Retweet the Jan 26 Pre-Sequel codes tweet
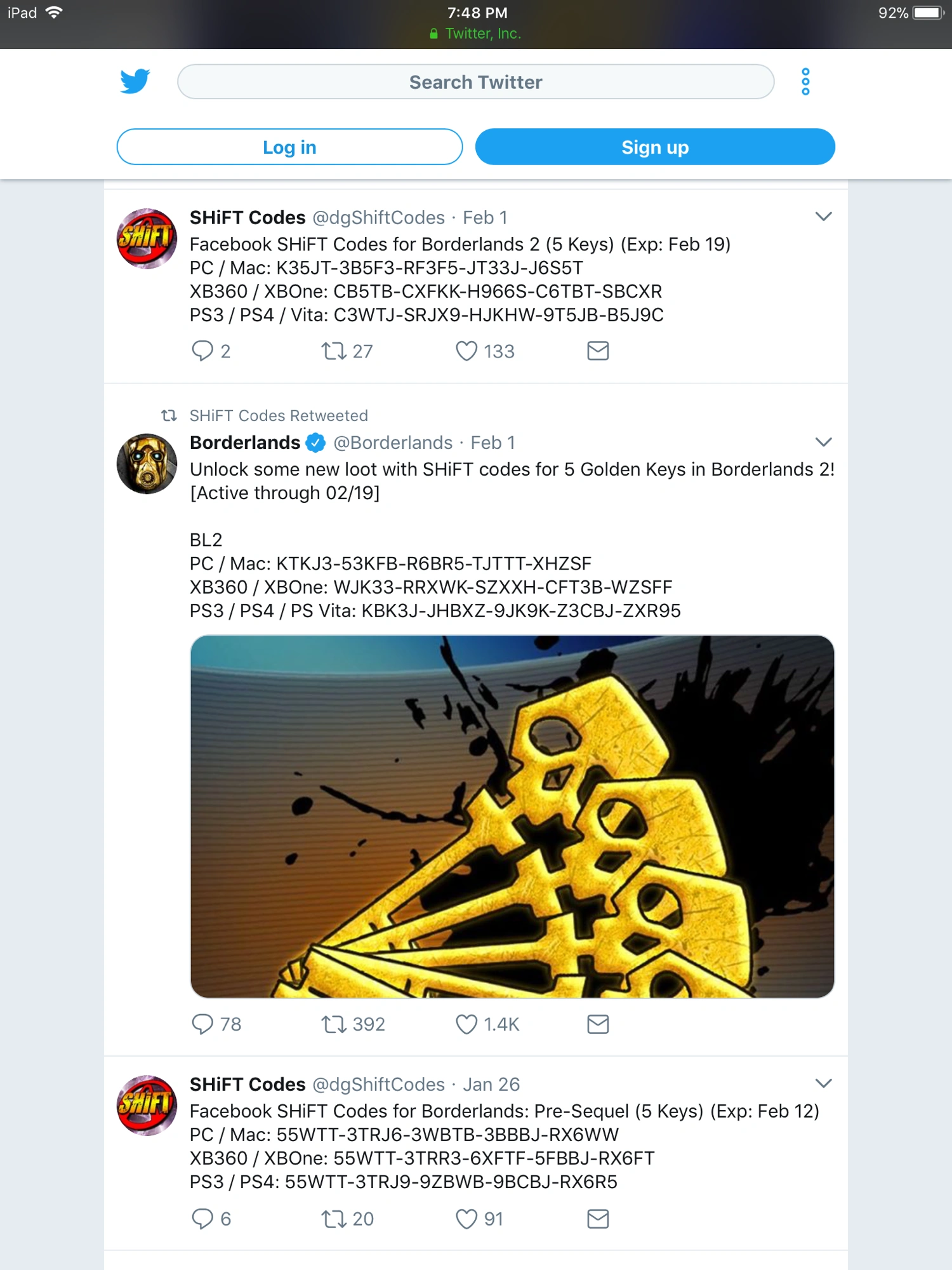This screenshot has height=1270, width=952. click(333, 1219)
